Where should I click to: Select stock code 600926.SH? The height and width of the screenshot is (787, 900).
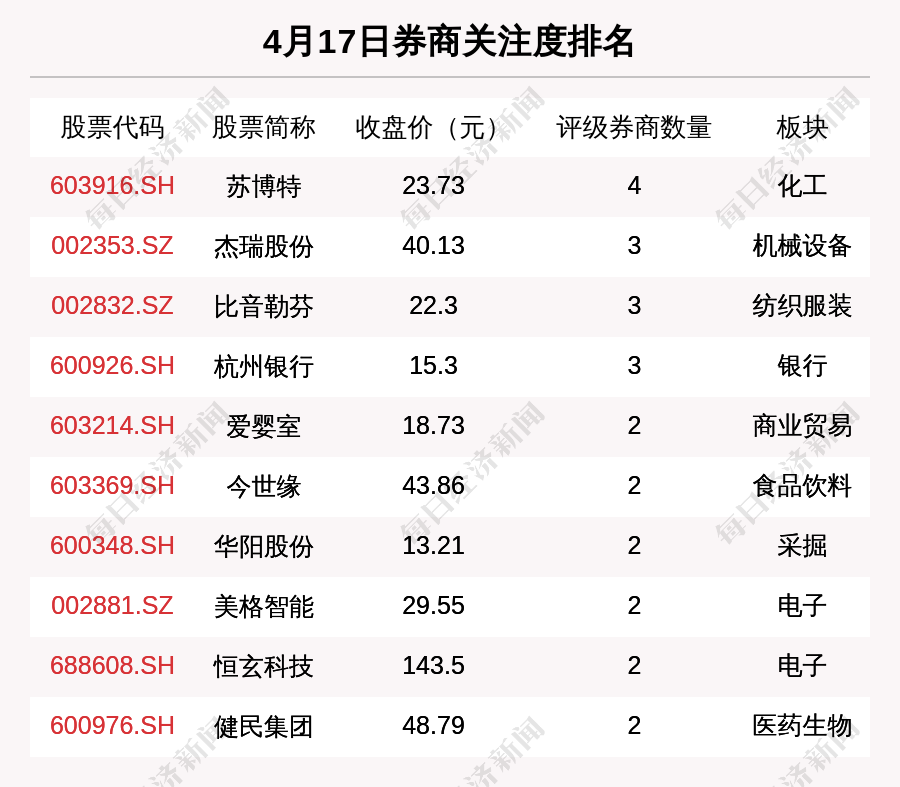click(112, 366)
